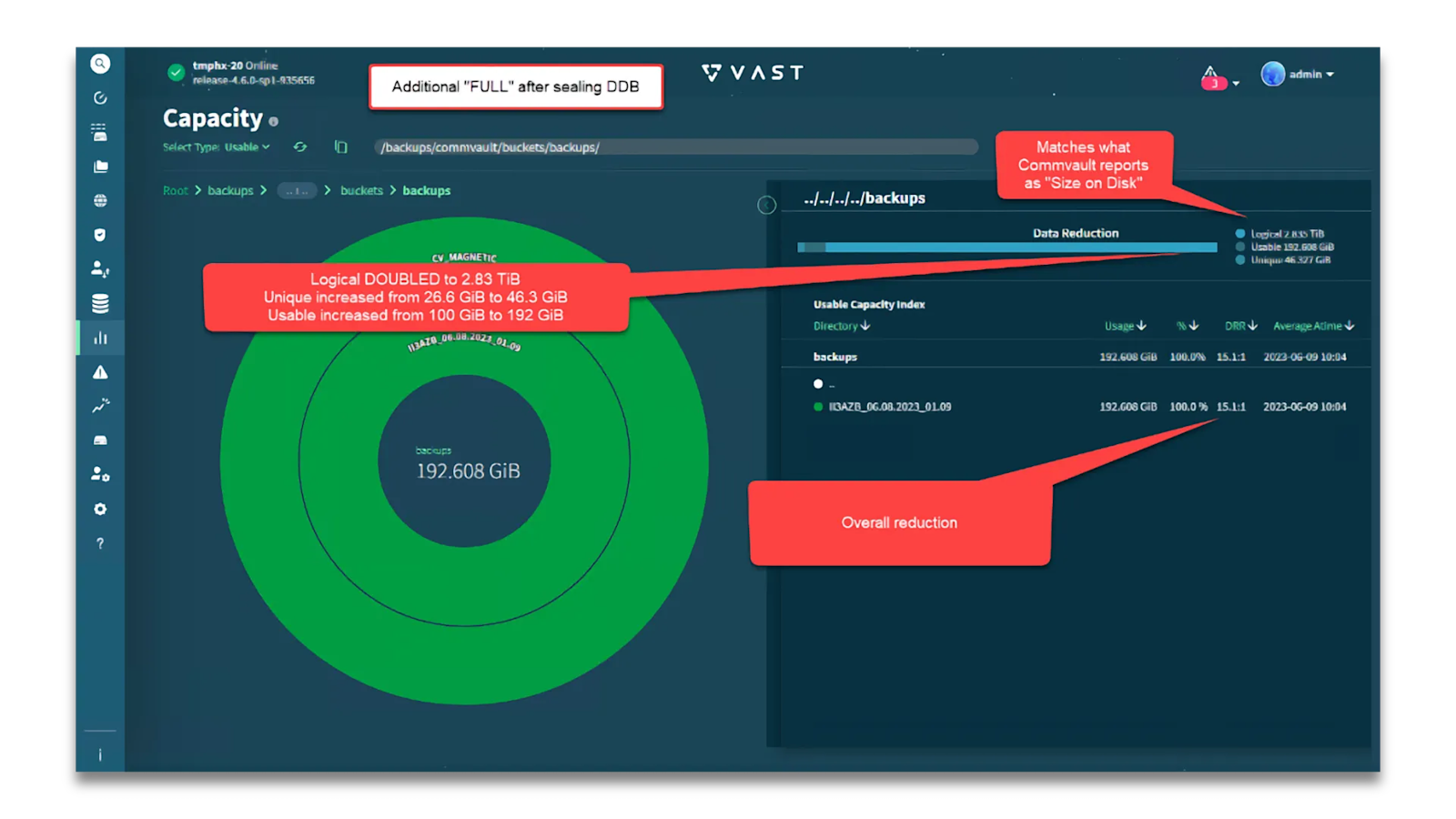Click the 'release-4.6.0-sp1-935656' version text
This screenshot has width=1456, height=819.
(254, 80)
